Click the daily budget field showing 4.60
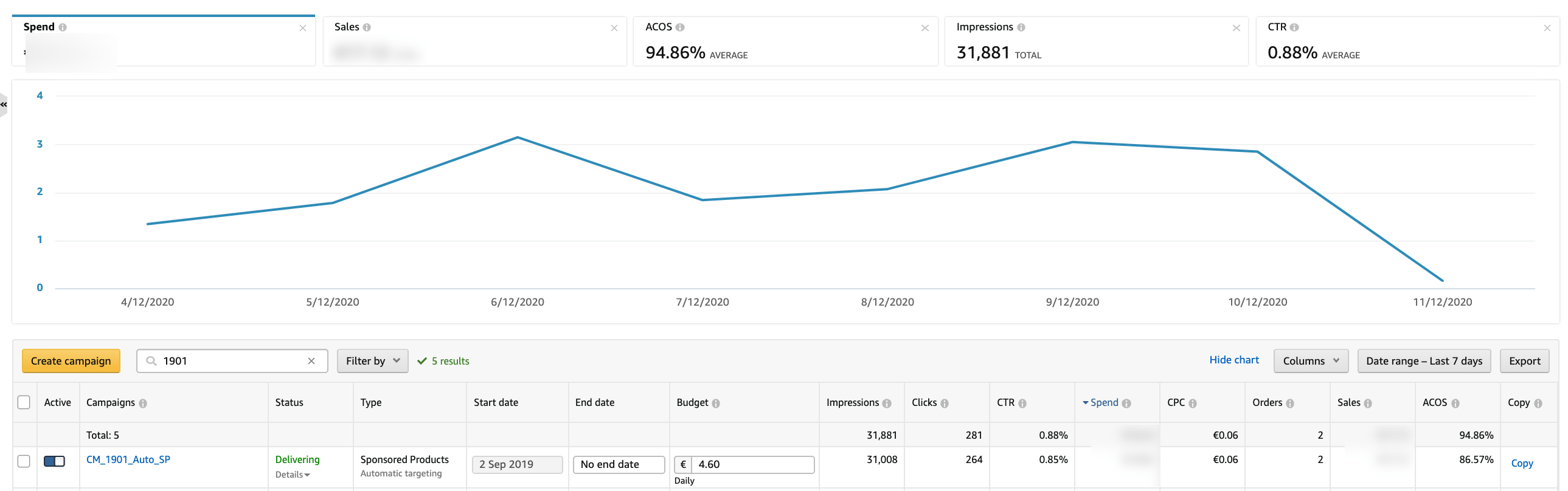This screenshot has height=491, width=1568. (x=752, y=464)
